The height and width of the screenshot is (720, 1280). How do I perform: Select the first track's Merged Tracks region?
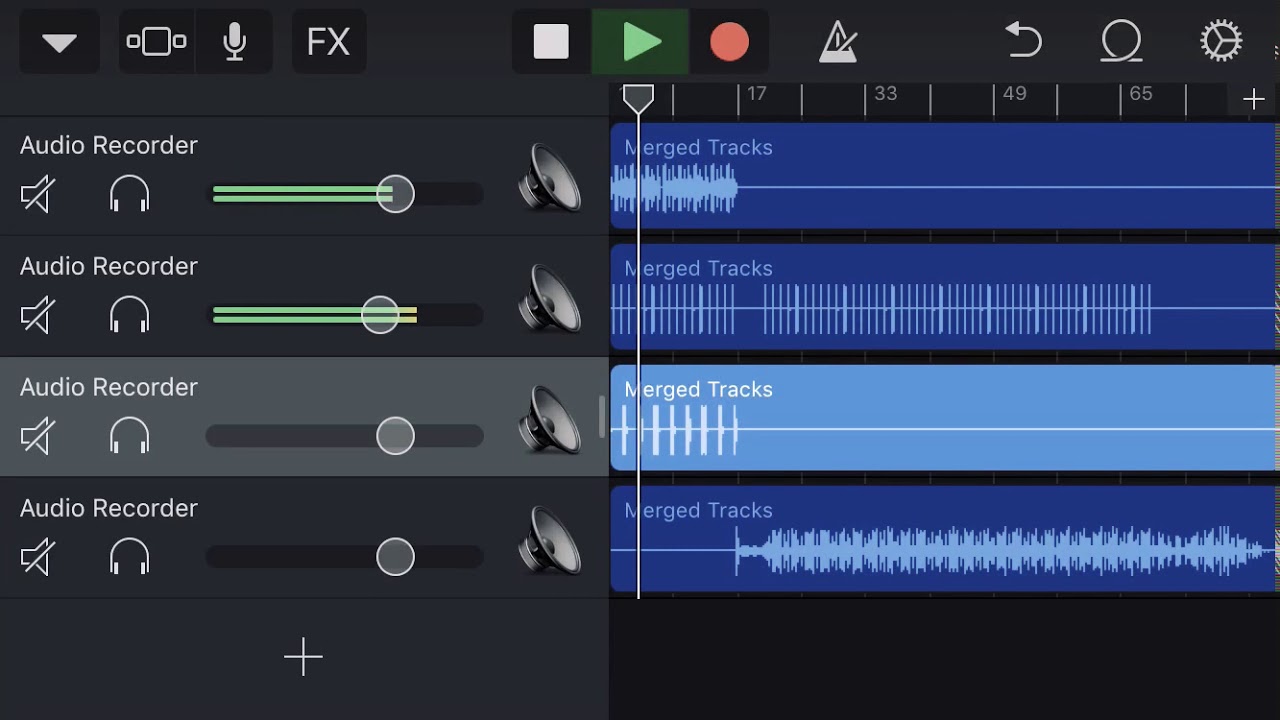click(x=944, y=176)
